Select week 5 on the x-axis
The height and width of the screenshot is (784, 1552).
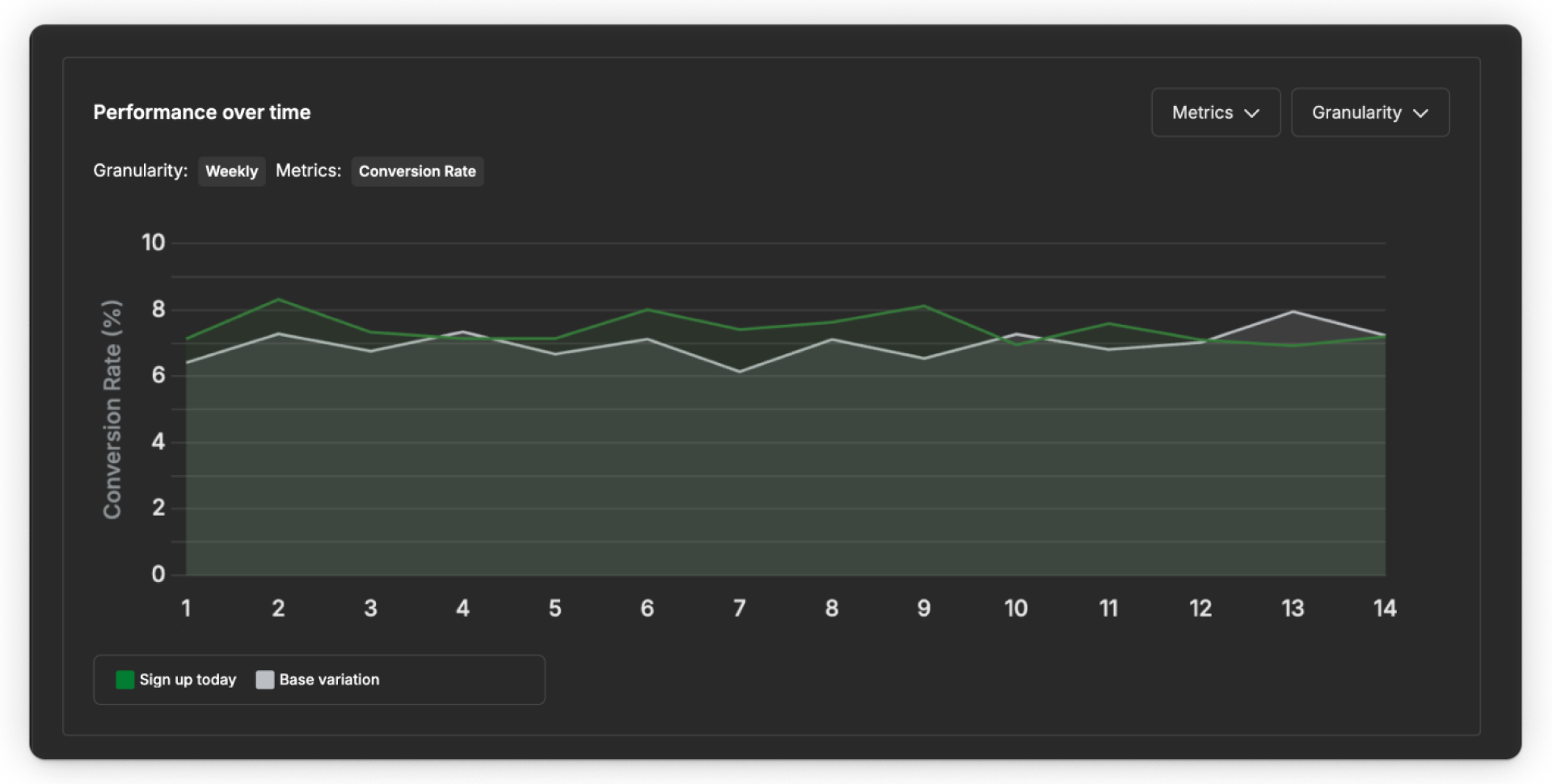pos(555,608)
